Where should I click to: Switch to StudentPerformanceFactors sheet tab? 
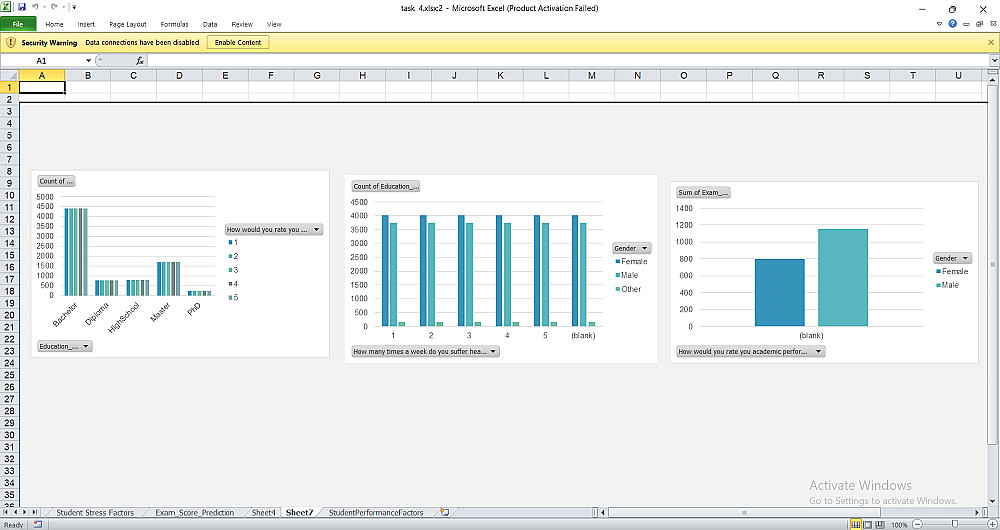(376, 512)
